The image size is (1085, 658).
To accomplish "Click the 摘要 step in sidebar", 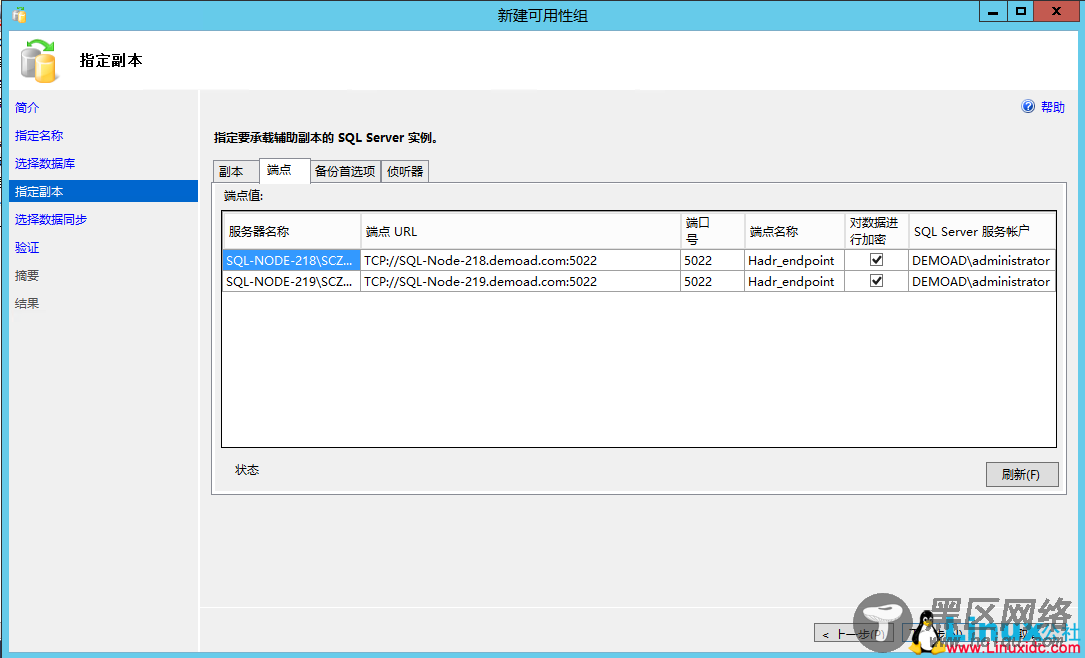I will click(x=28, y=275).
